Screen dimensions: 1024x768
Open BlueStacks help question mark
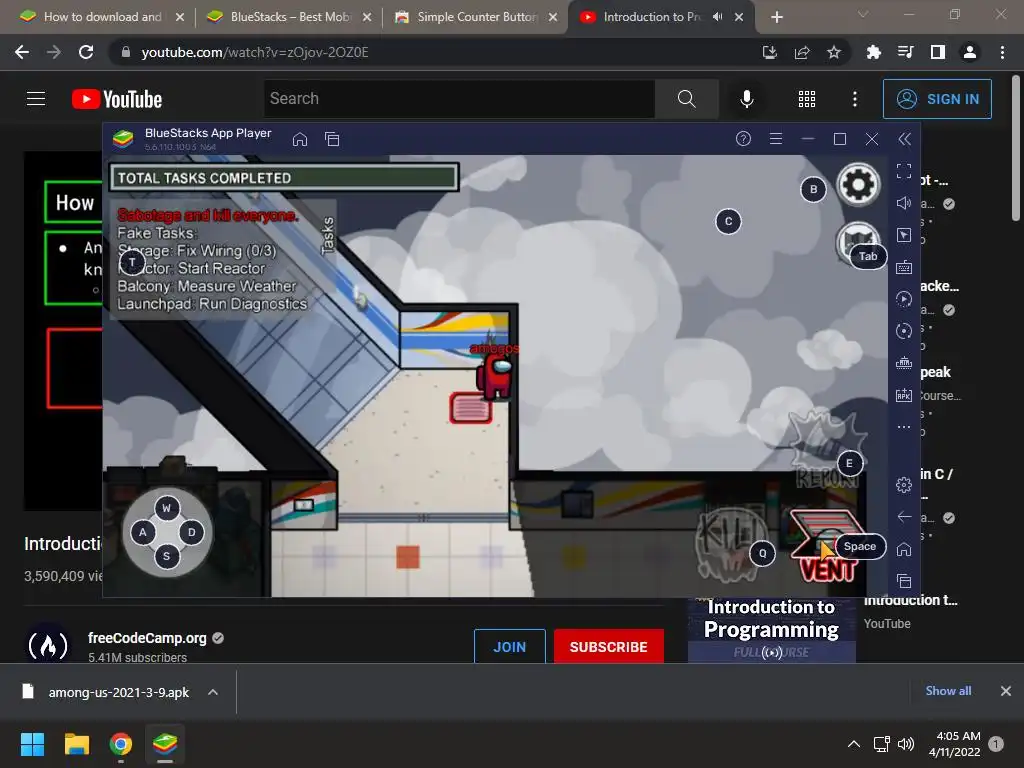point(743,138)
